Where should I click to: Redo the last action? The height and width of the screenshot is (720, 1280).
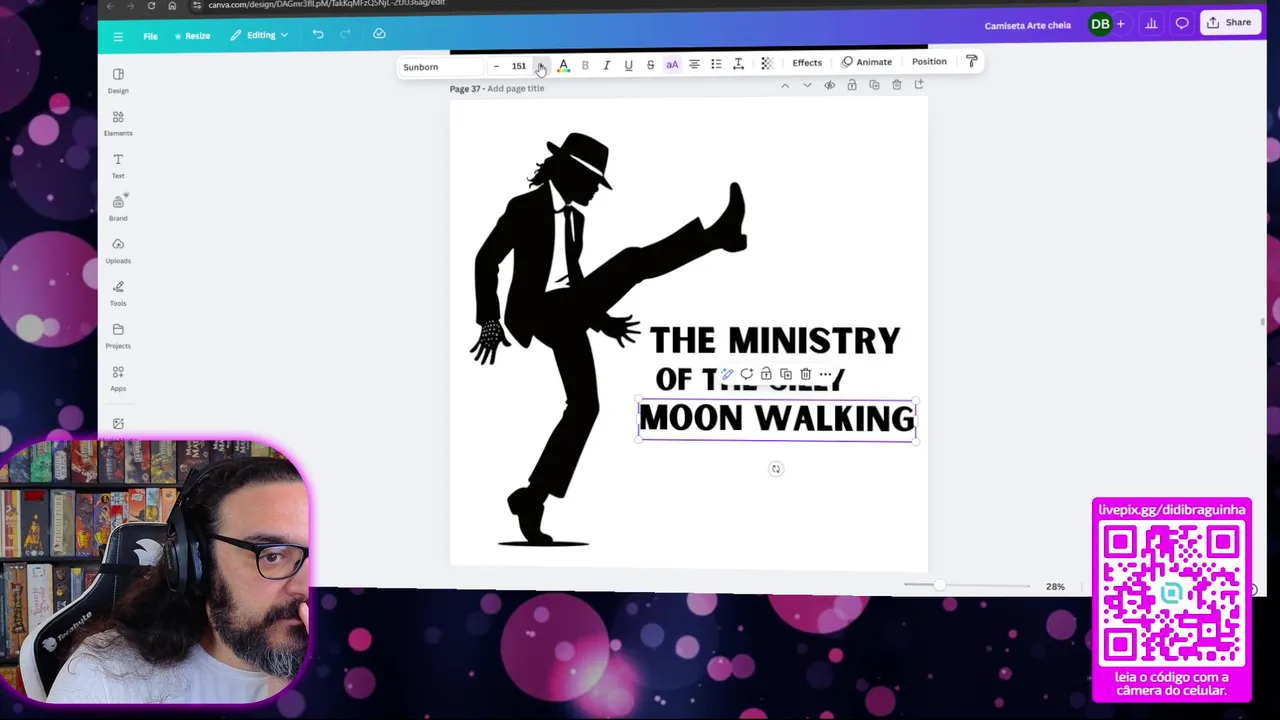(x=345, y=34)
